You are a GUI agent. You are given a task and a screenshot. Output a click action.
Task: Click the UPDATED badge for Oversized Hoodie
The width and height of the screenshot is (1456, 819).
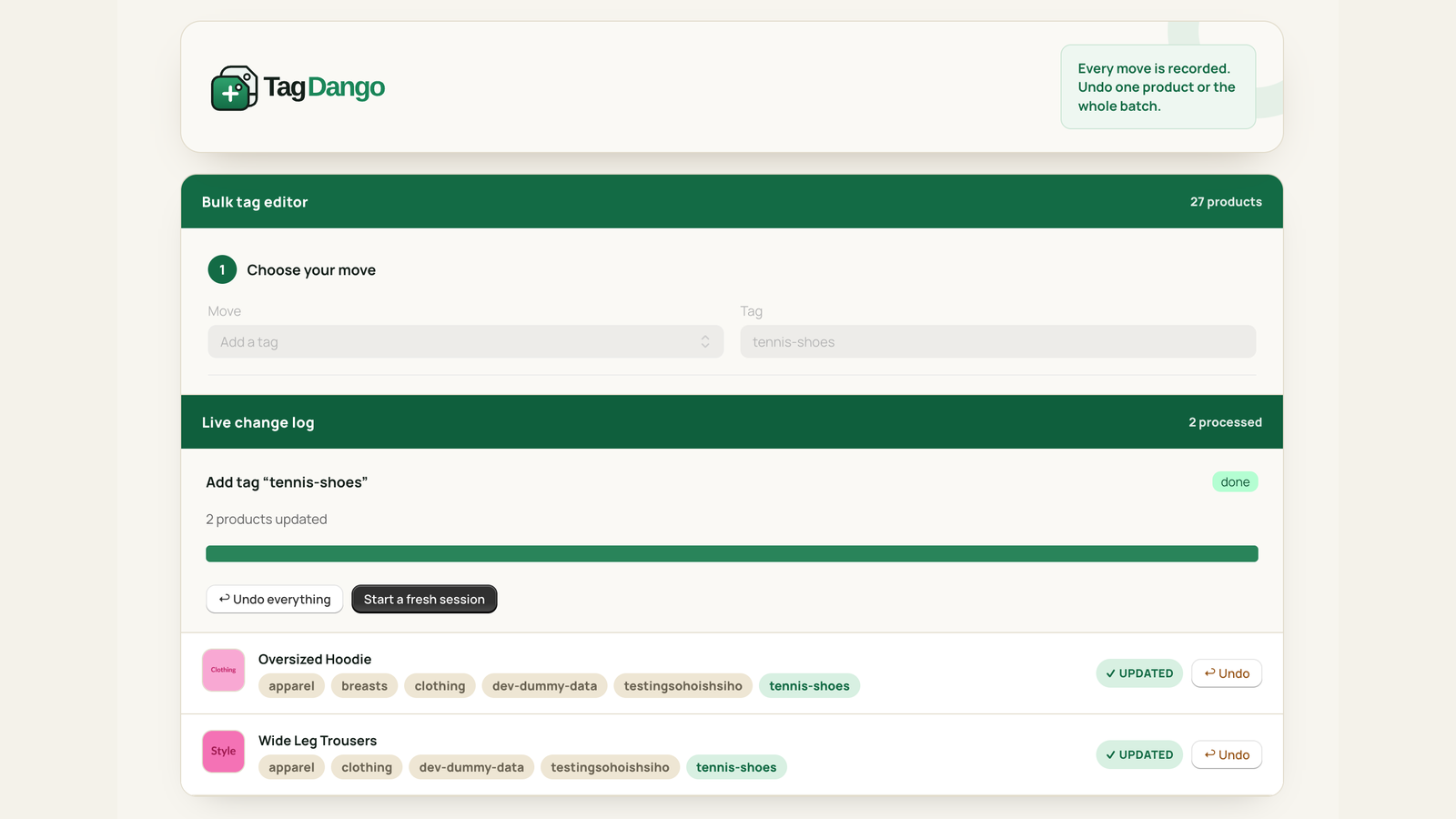click(1139, 673)
